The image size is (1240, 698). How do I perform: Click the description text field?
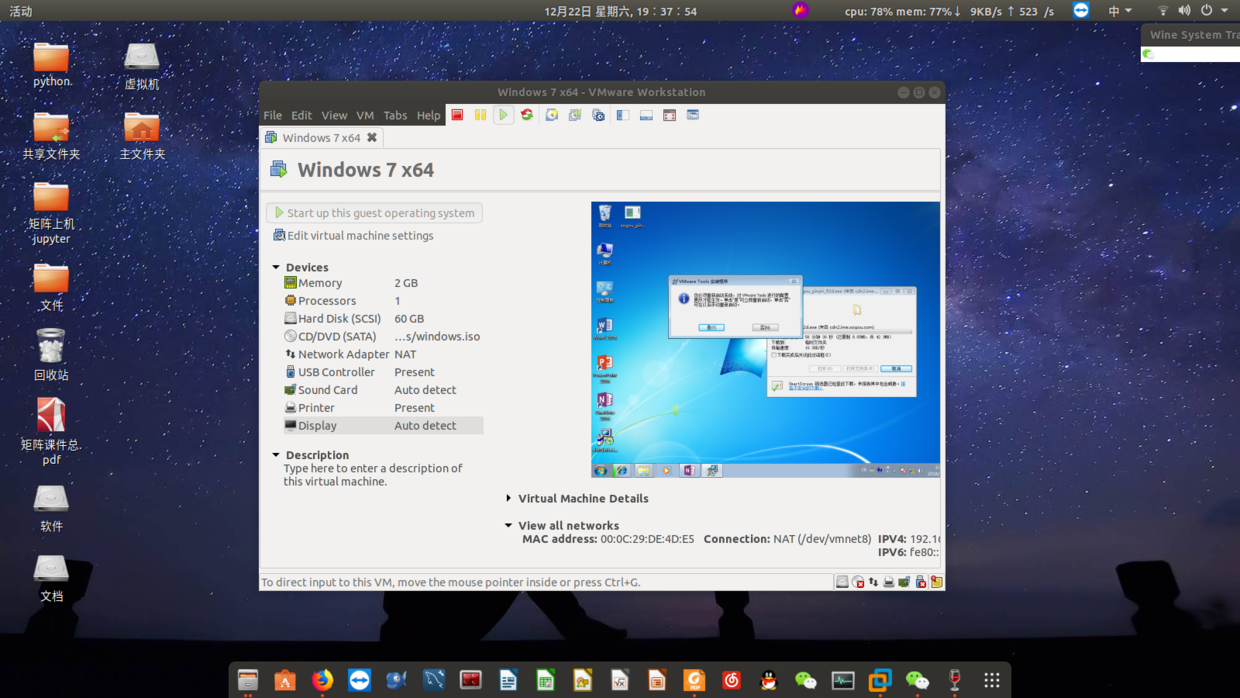373,475
